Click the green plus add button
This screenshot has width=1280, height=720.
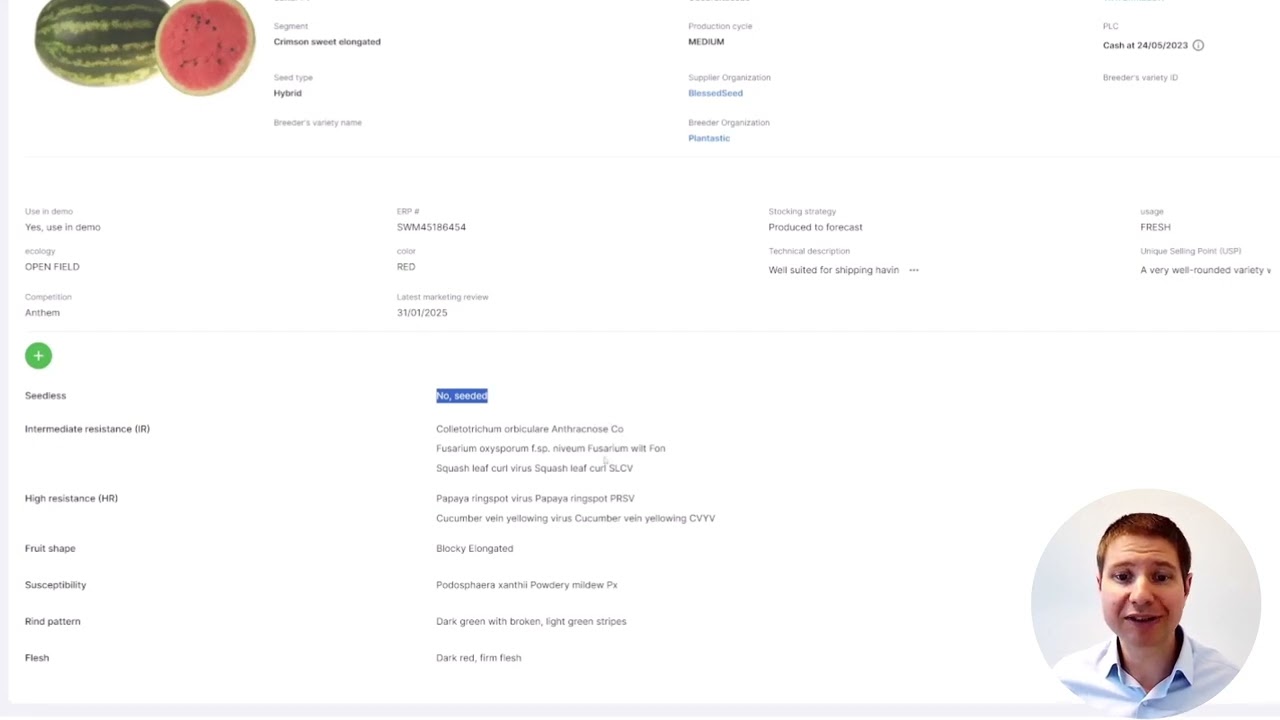tap(38, 355)
